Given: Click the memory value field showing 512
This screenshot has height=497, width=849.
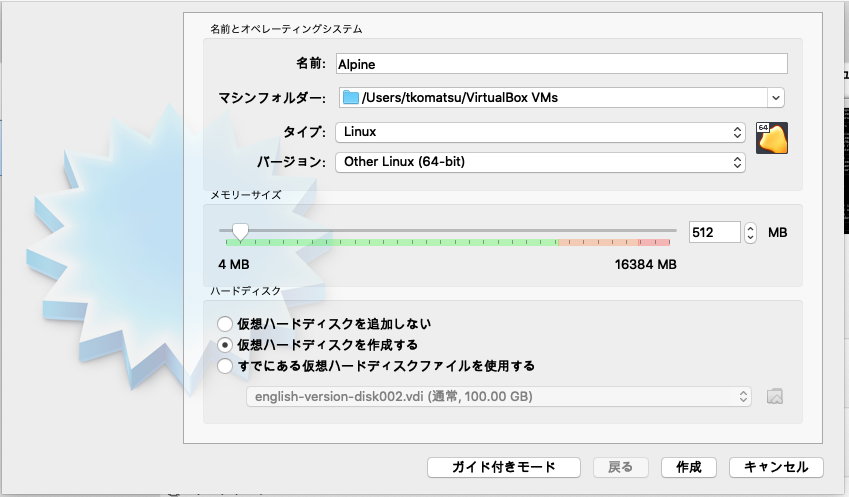Looking at the screenshot, I should point(714,232).
